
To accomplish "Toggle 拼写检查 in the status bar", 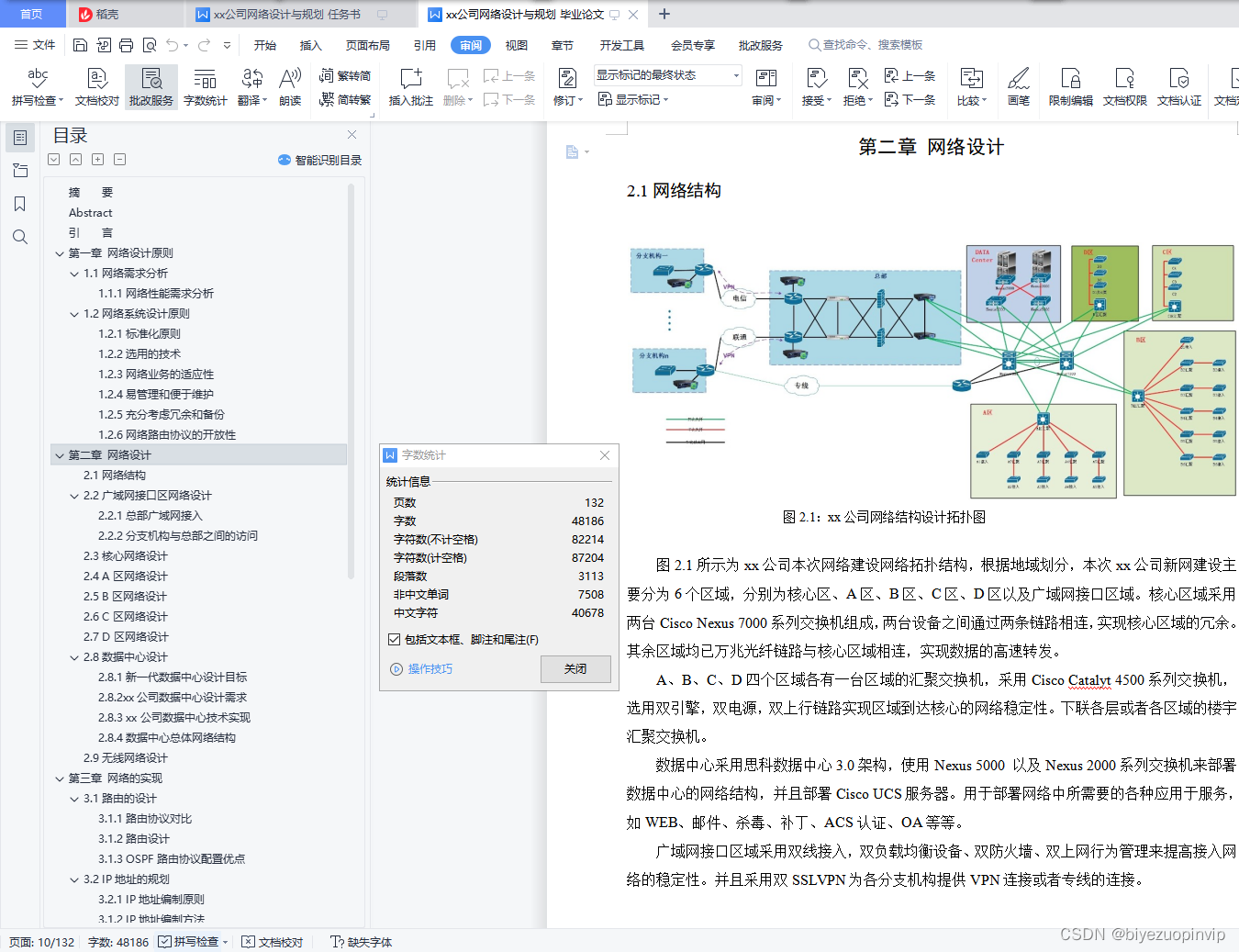I will point(191,942).
